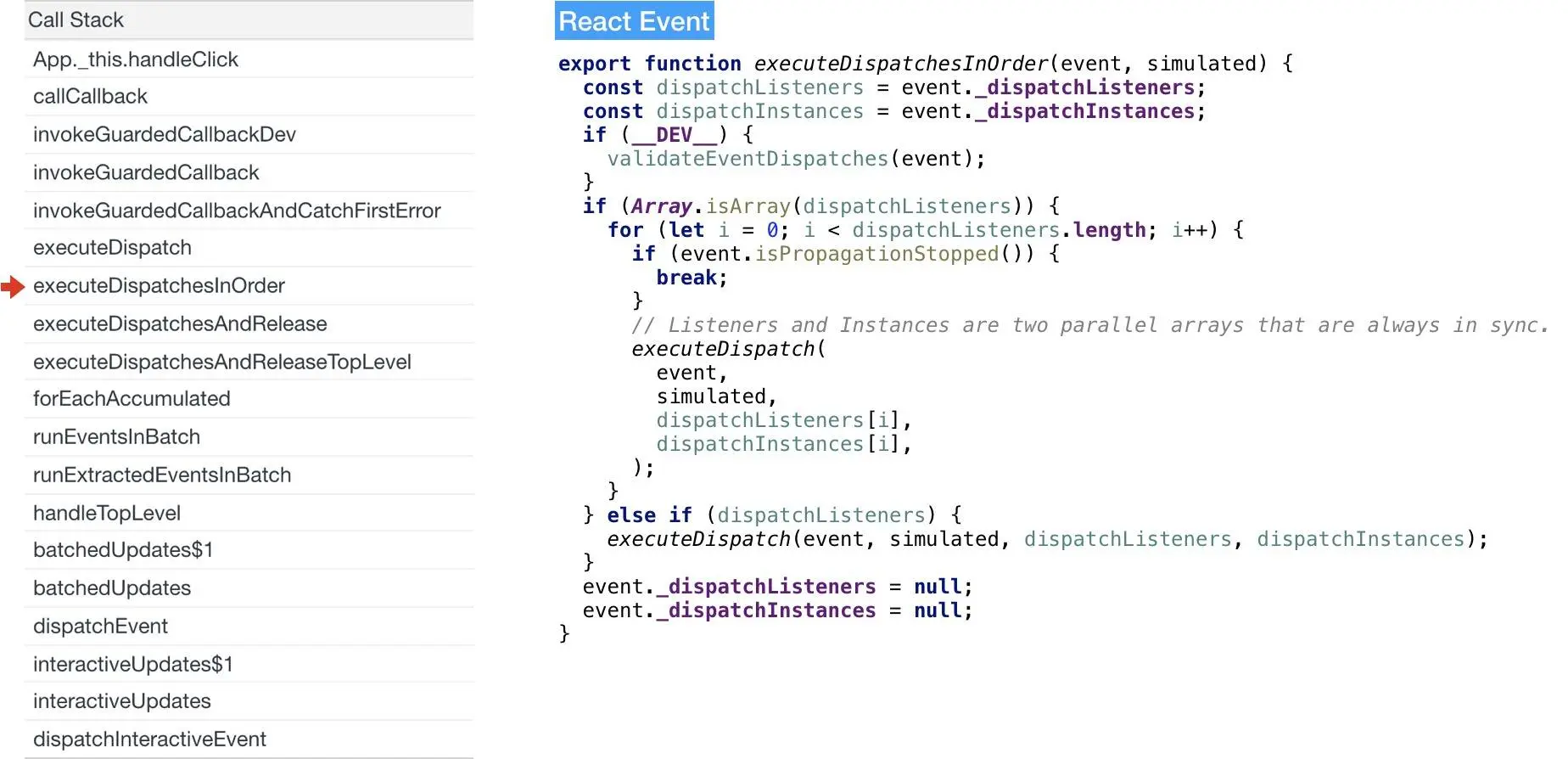Image resolution: width=1568 pixels, height=759 pixels.
Task: Click the Listeners and Instances comment line
Action: (x=1090, y=325)
